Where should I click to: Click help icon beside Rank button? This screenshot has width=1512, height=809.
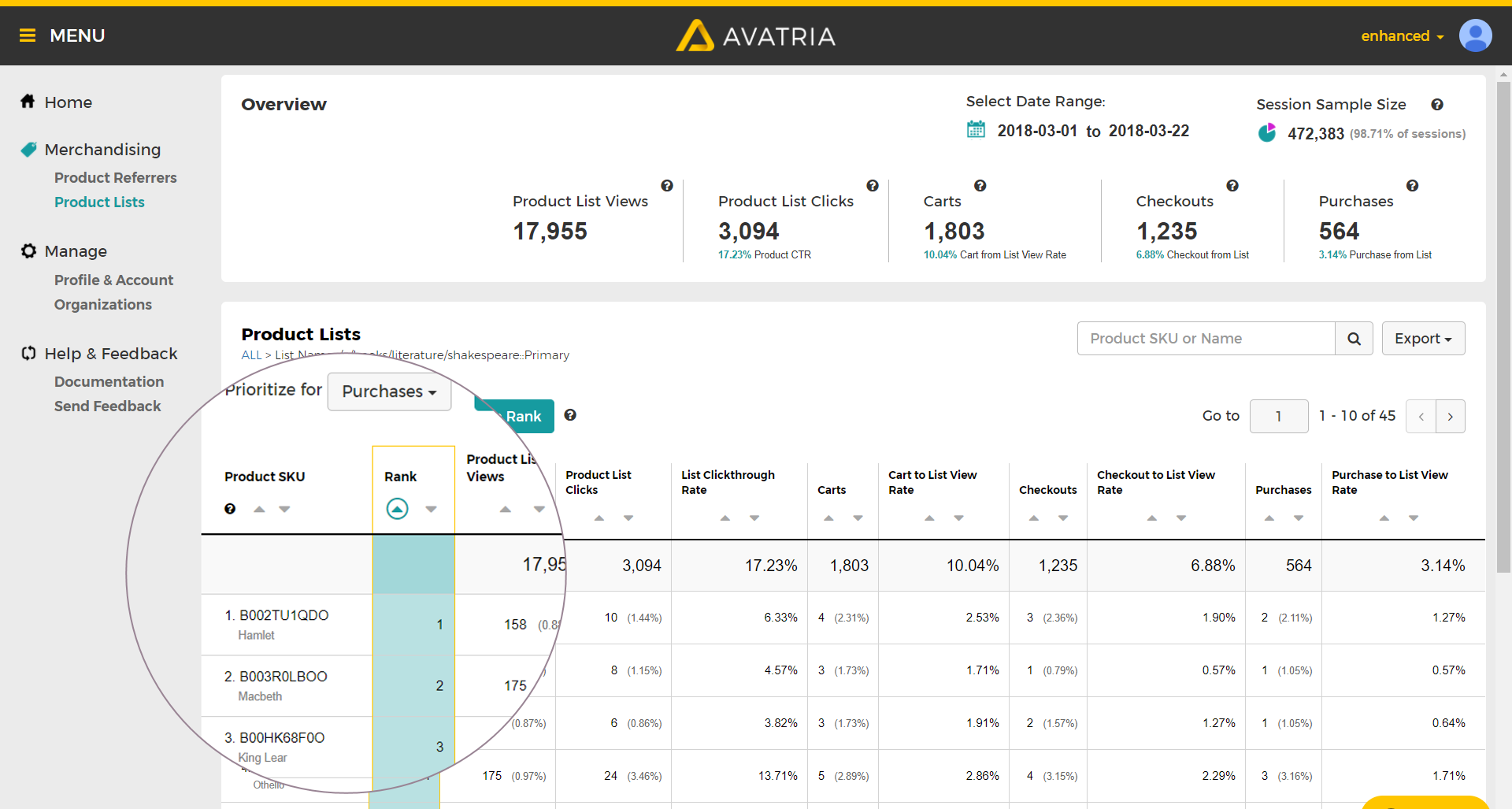coord(570,415)
